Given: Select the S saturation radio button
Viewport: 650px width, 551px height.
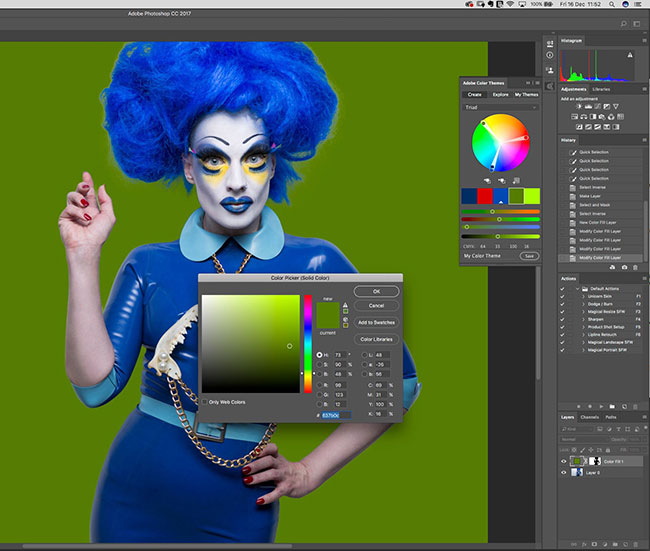Looking at the screenshot, I should click(319, 366).
